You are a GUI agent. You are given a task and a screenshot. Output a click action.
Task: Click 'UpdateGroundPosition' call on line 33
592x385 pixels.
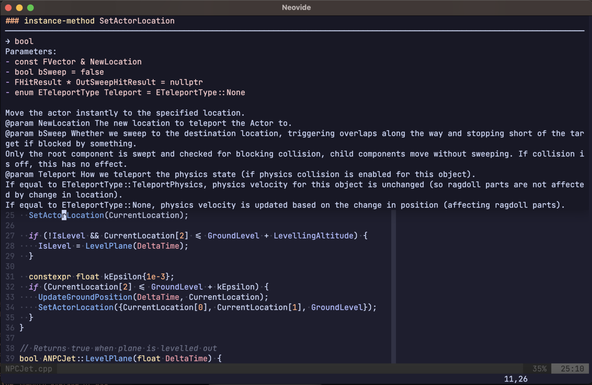tap(85, 297)
